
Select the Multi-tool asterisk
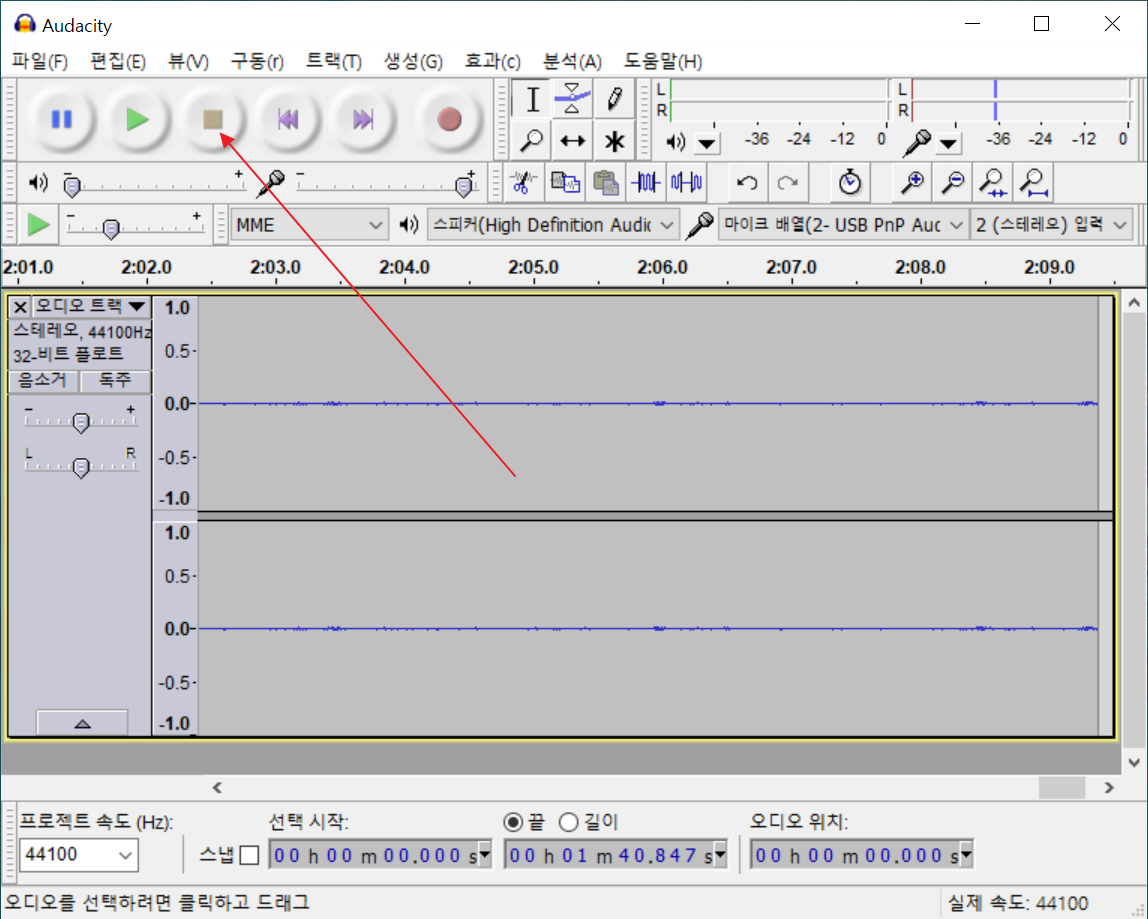(614, 140)
